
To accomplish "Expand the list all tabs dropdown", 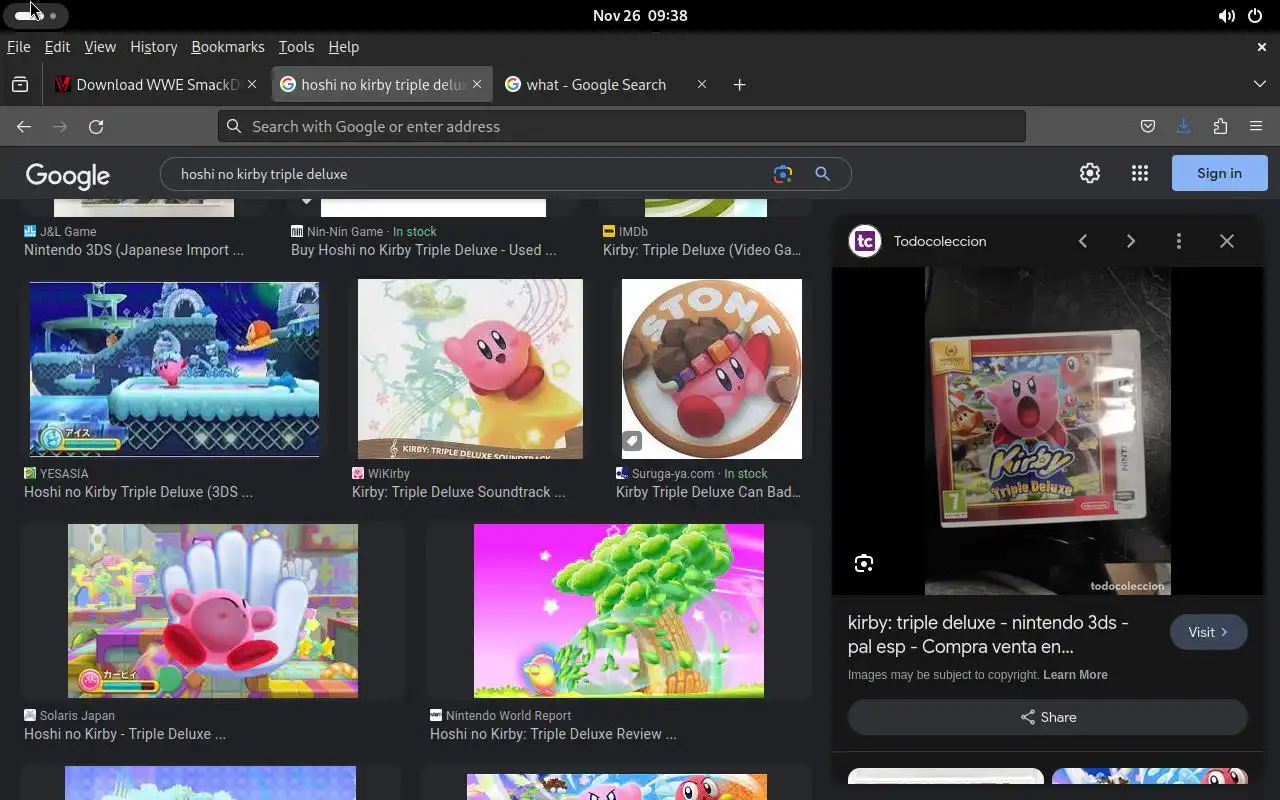I will (x=1259, y=85).
